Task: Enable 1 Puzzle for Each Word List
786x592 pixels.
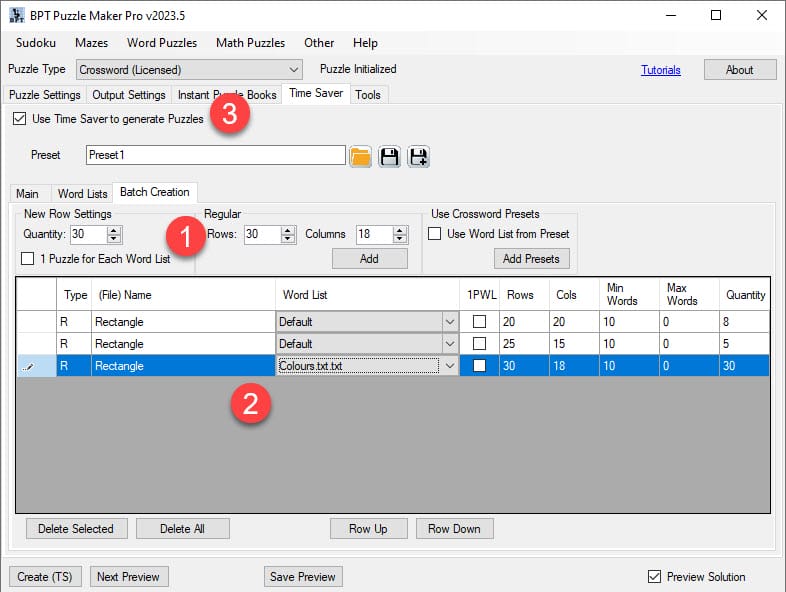Action: click(29, 259)
